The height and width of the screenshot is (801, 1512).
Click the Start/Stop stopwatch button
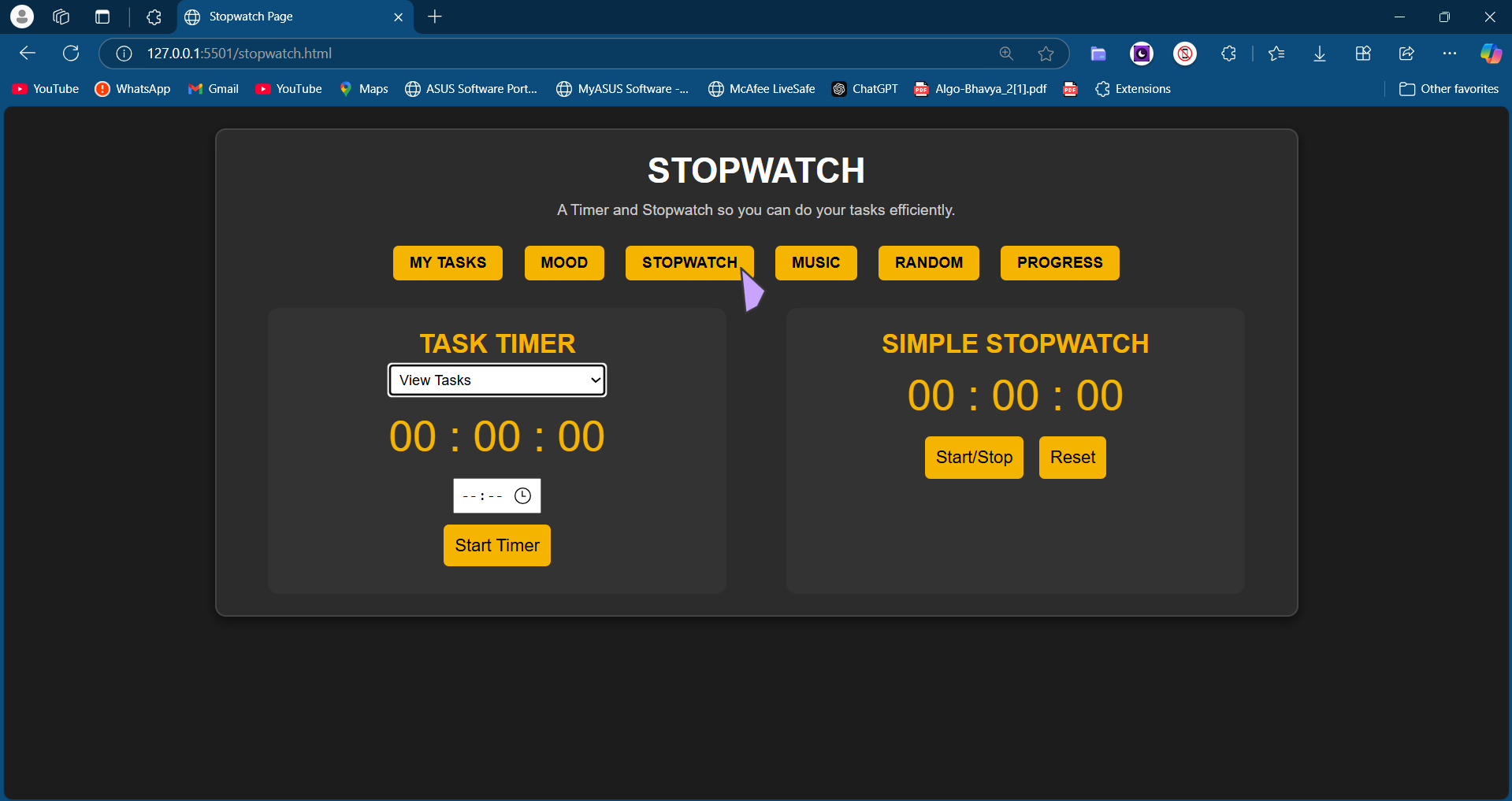coord(974,458)
